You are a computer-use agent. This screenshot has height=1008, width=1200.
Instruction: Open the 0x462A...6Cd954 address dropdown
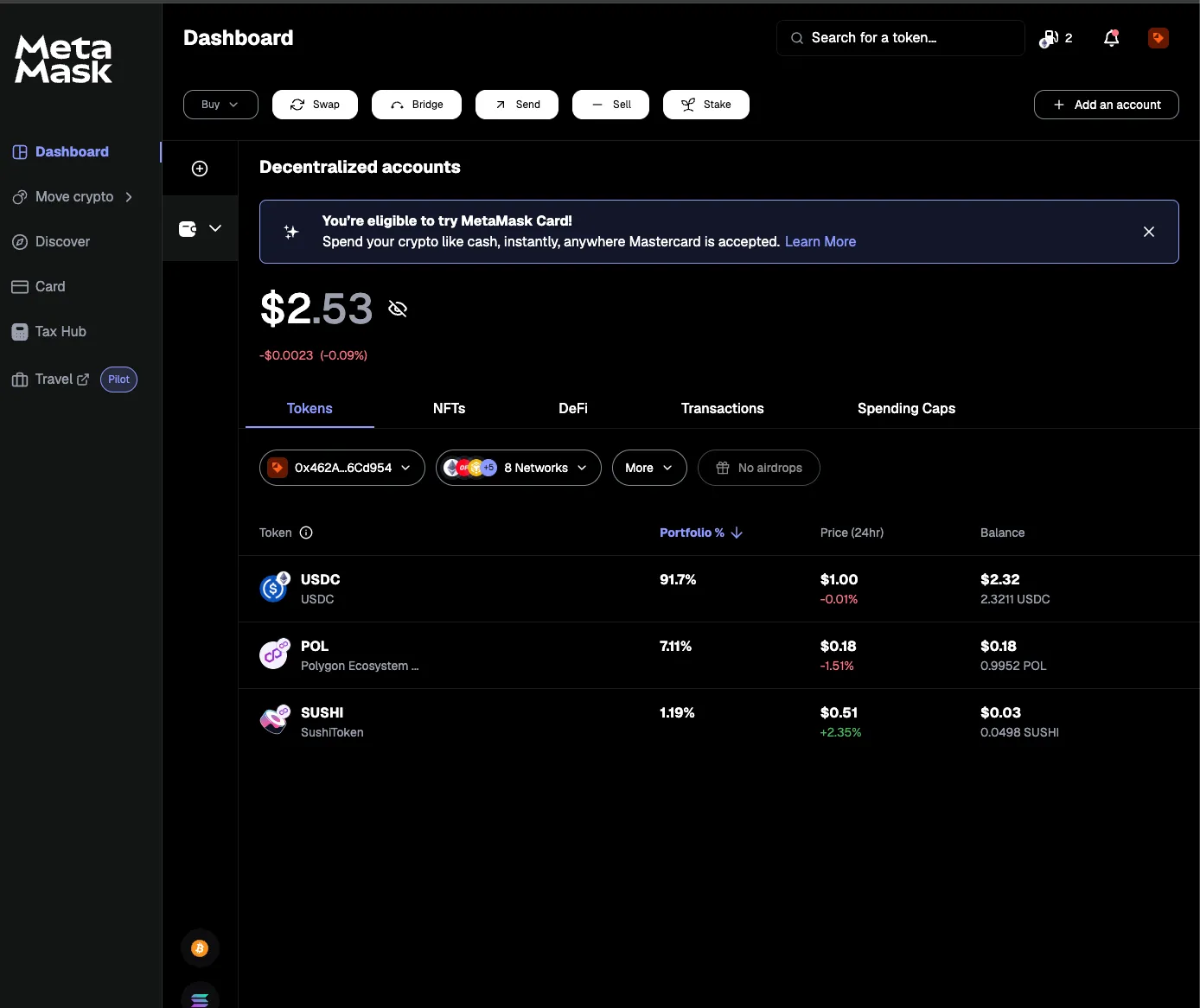pyautogui.click(x=341, y=468)
